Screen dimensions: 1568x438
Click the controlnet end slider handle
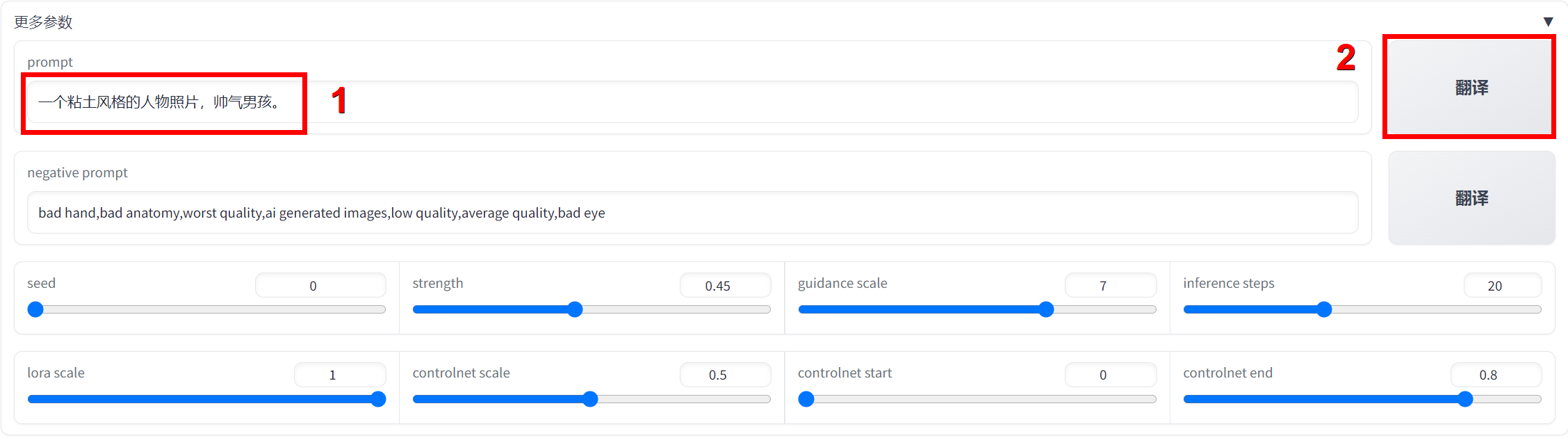pyautogui.click(x=1465, y=399)
